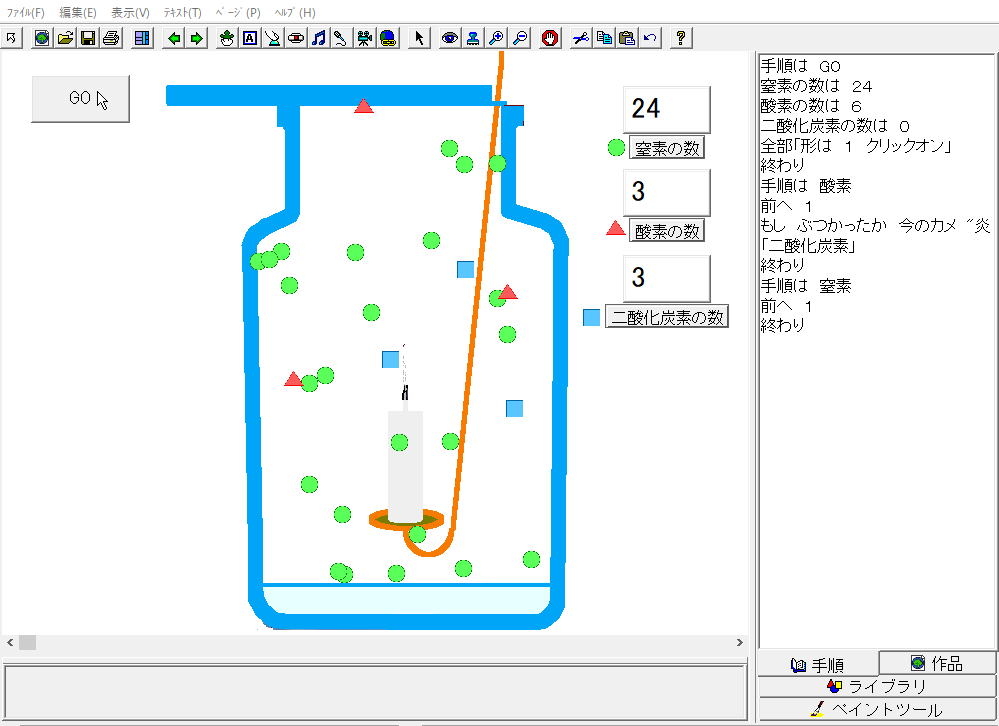Open the ペイントツール panel
Screen dimensions: 999x726
pyautogui.click(x=877, y=710)
